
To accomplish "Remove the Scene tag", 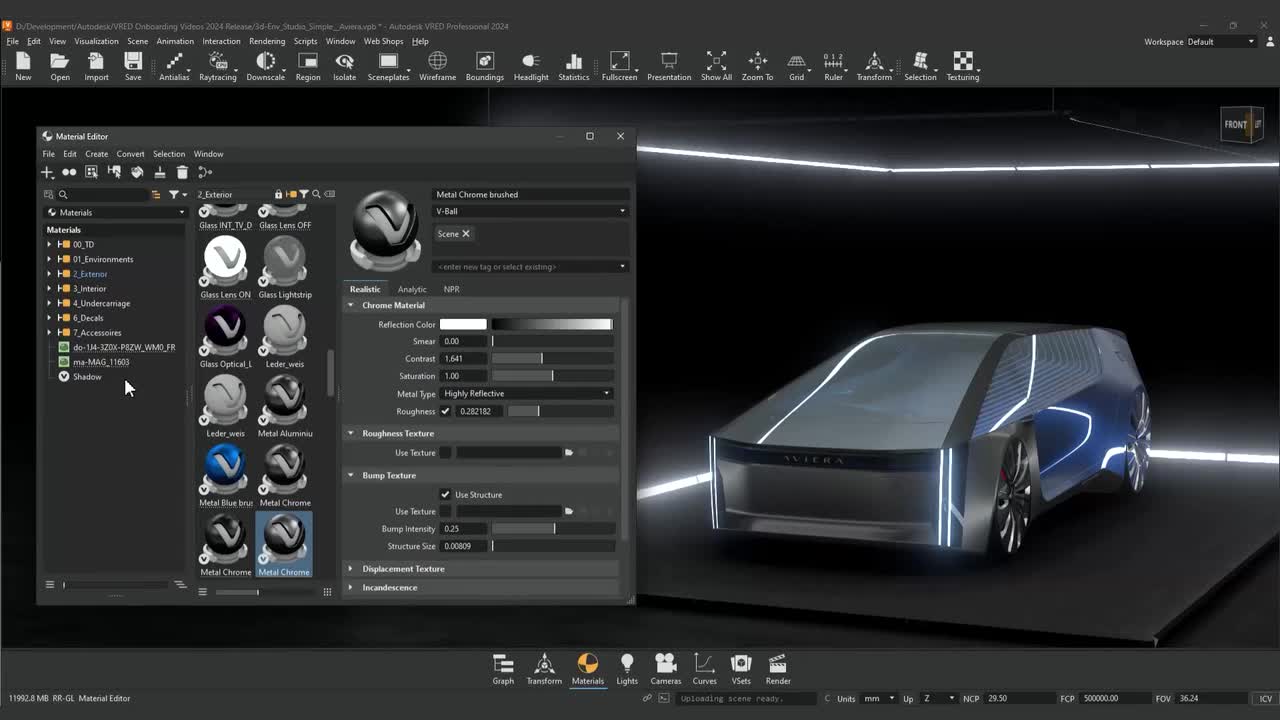I will tap(465, 234).
